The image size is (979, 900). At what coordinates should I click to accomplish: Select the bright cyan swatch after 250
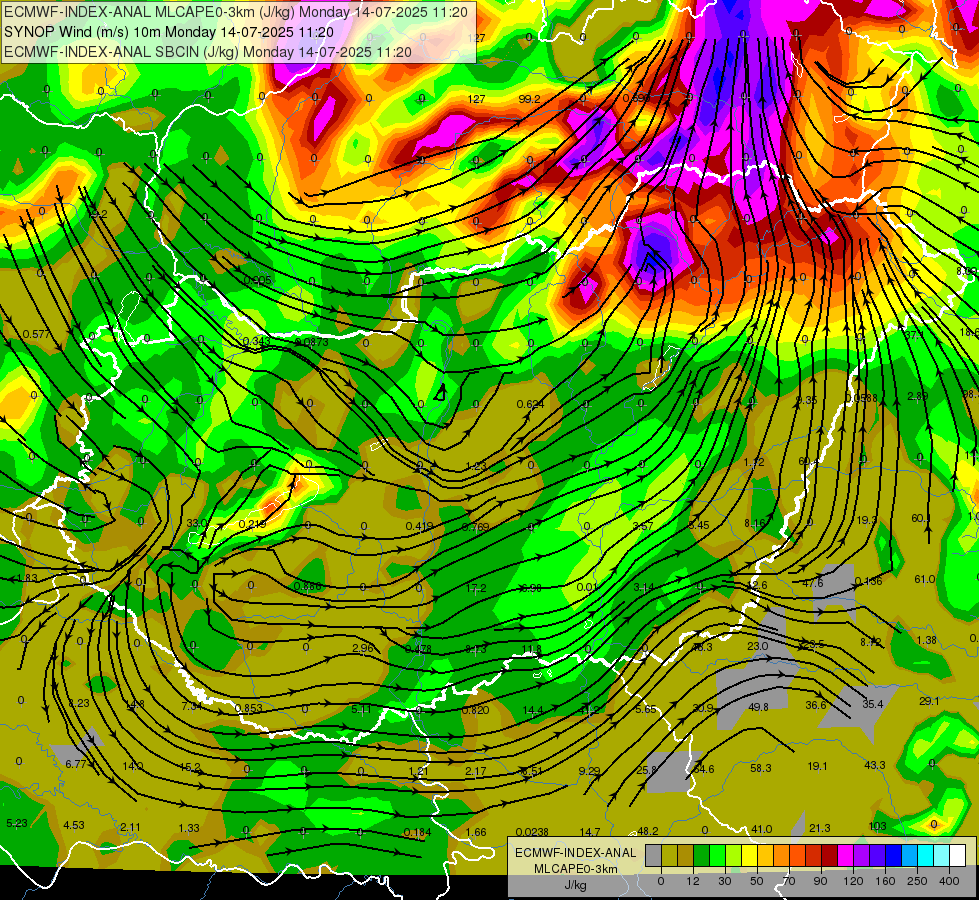tap(925, 856)
